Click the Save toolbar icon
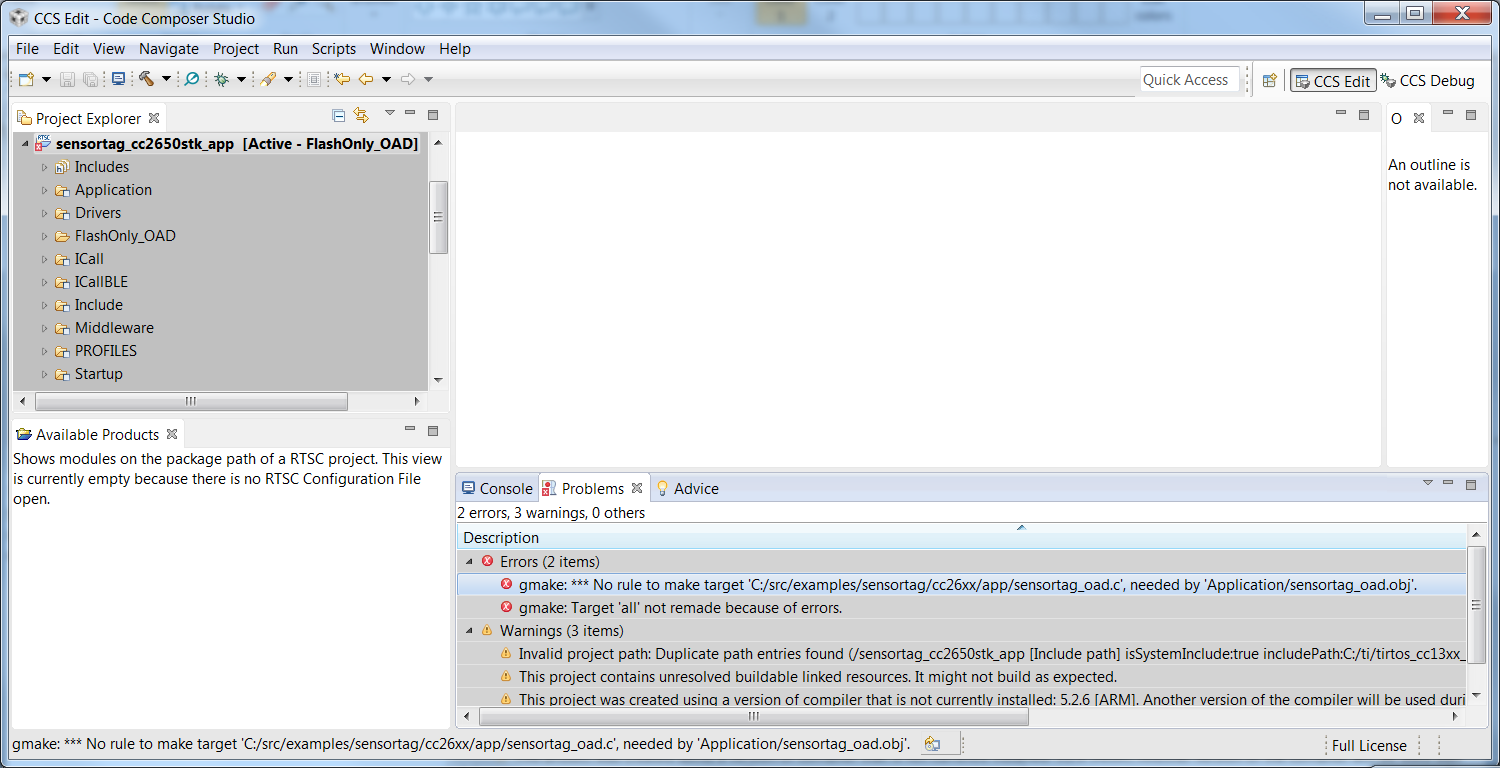The height and width of the screenshot is (768, 1500). [x=68, y=79]
